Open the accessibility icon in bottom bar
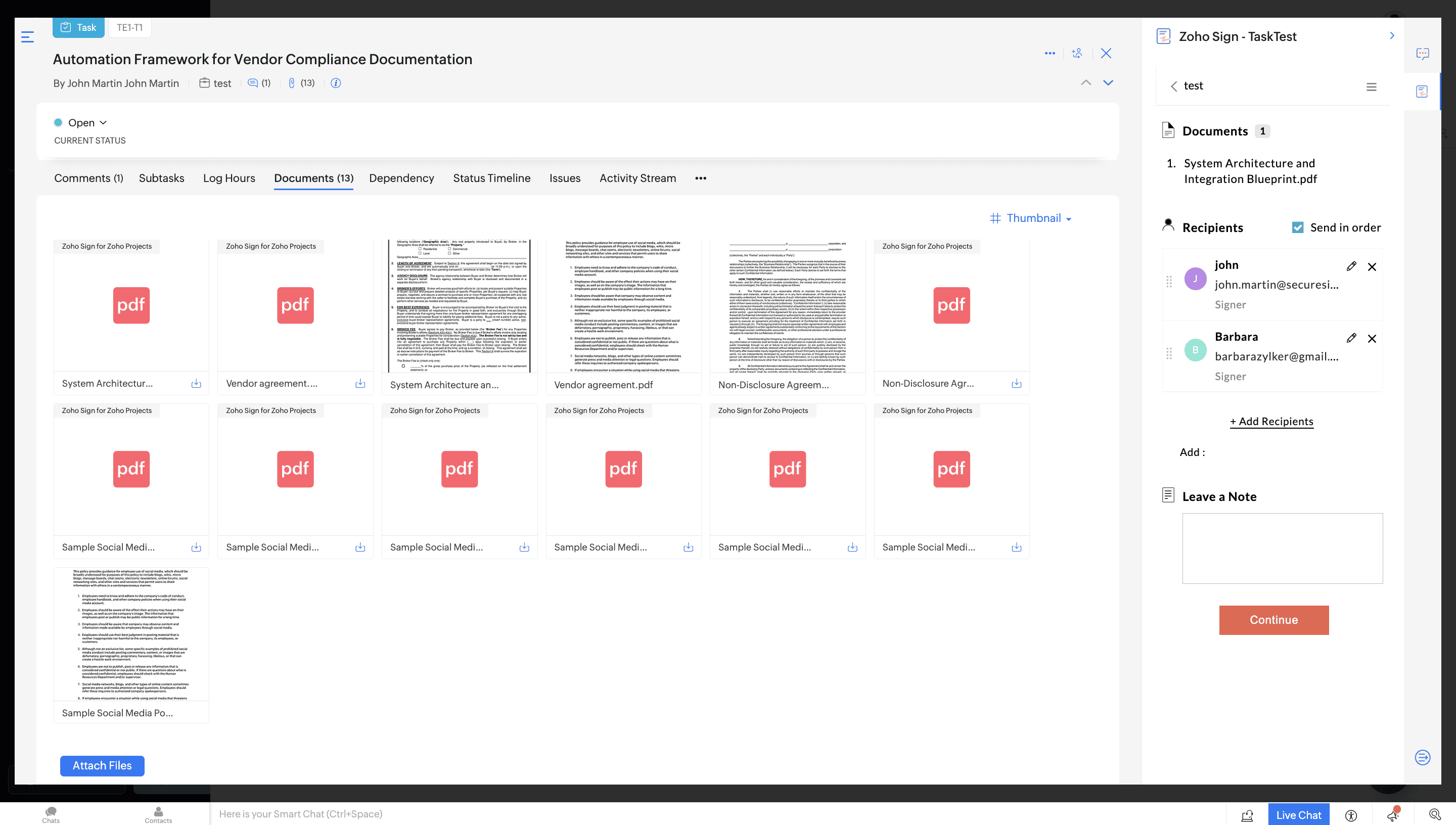This screenshot has width=1456, height=825. (x=1351, y=815)
